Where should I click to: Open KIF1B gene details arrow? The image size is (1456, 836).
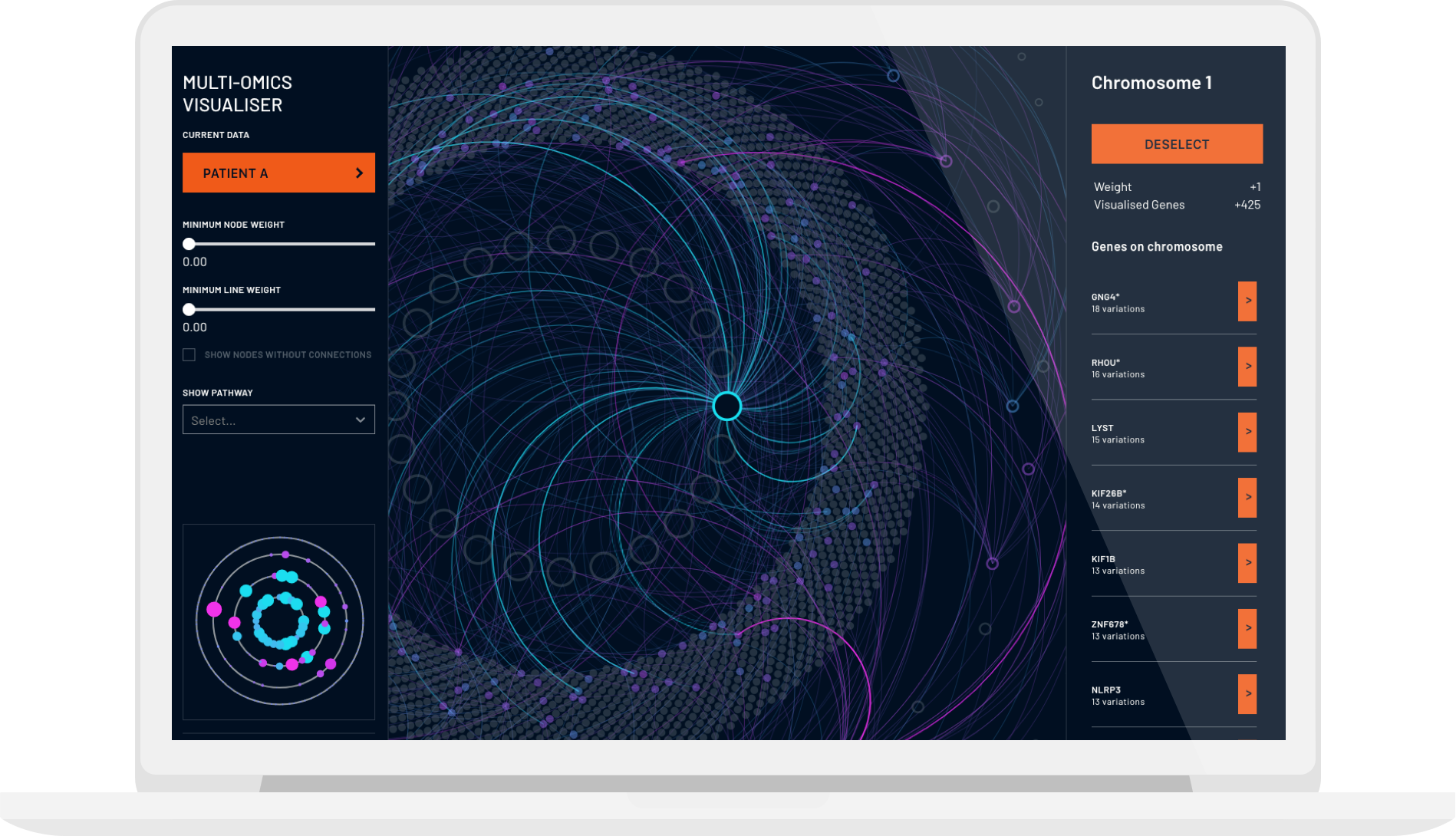pos(1247,563)
